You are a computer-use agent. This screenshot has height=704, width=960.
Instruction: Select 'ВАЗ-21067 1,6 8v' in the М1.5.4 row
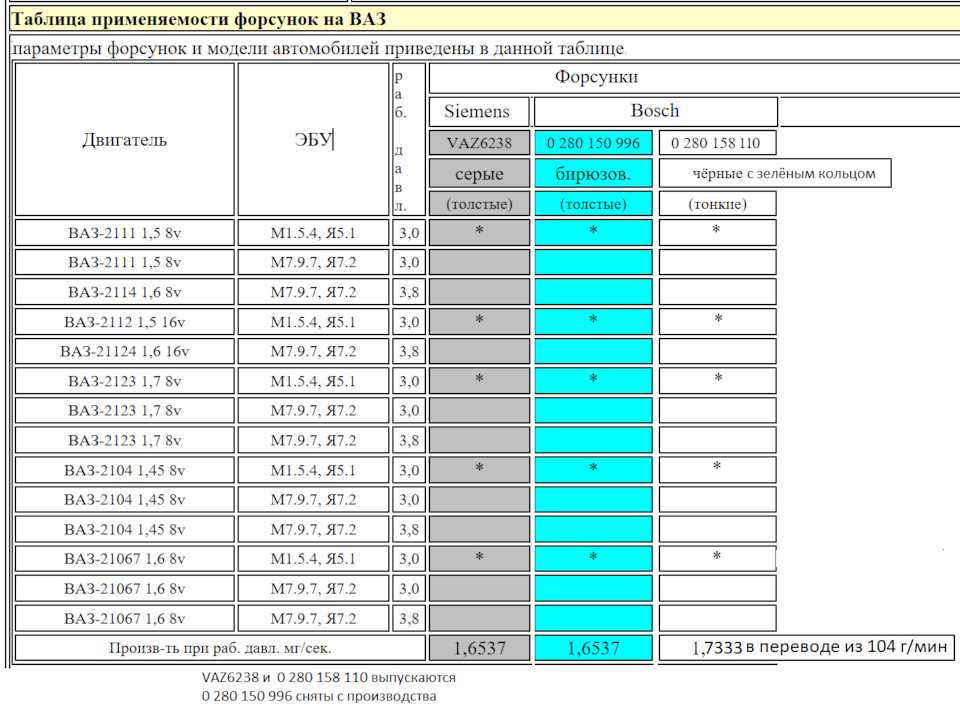pos(124,558)
